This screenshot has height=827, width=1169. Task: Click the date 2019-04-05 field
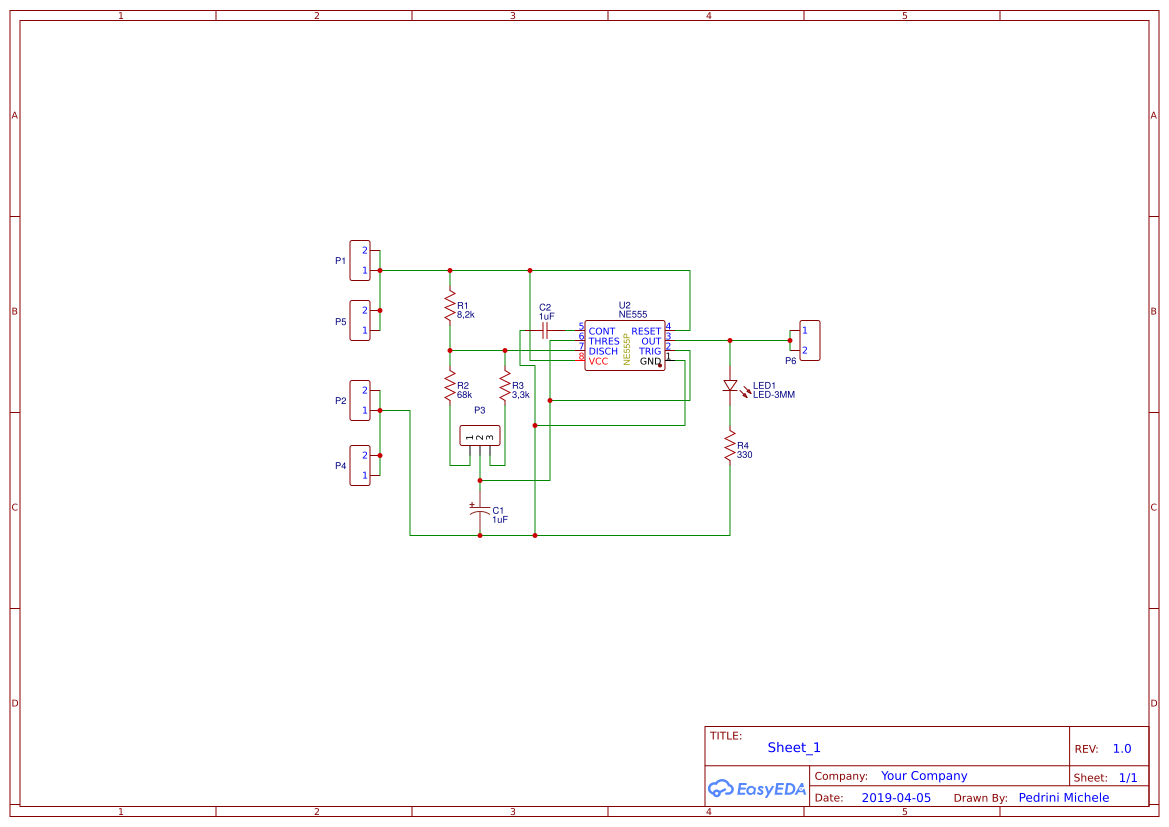(895, 797)
